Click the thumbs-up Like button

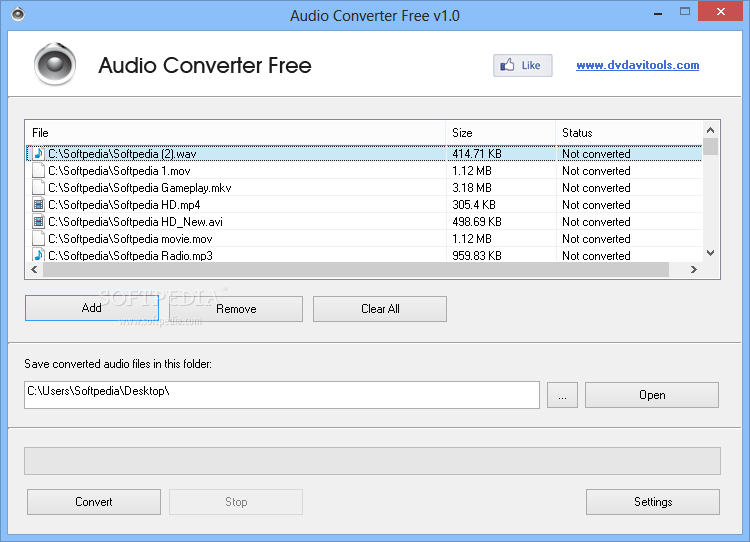coord(522,66)
